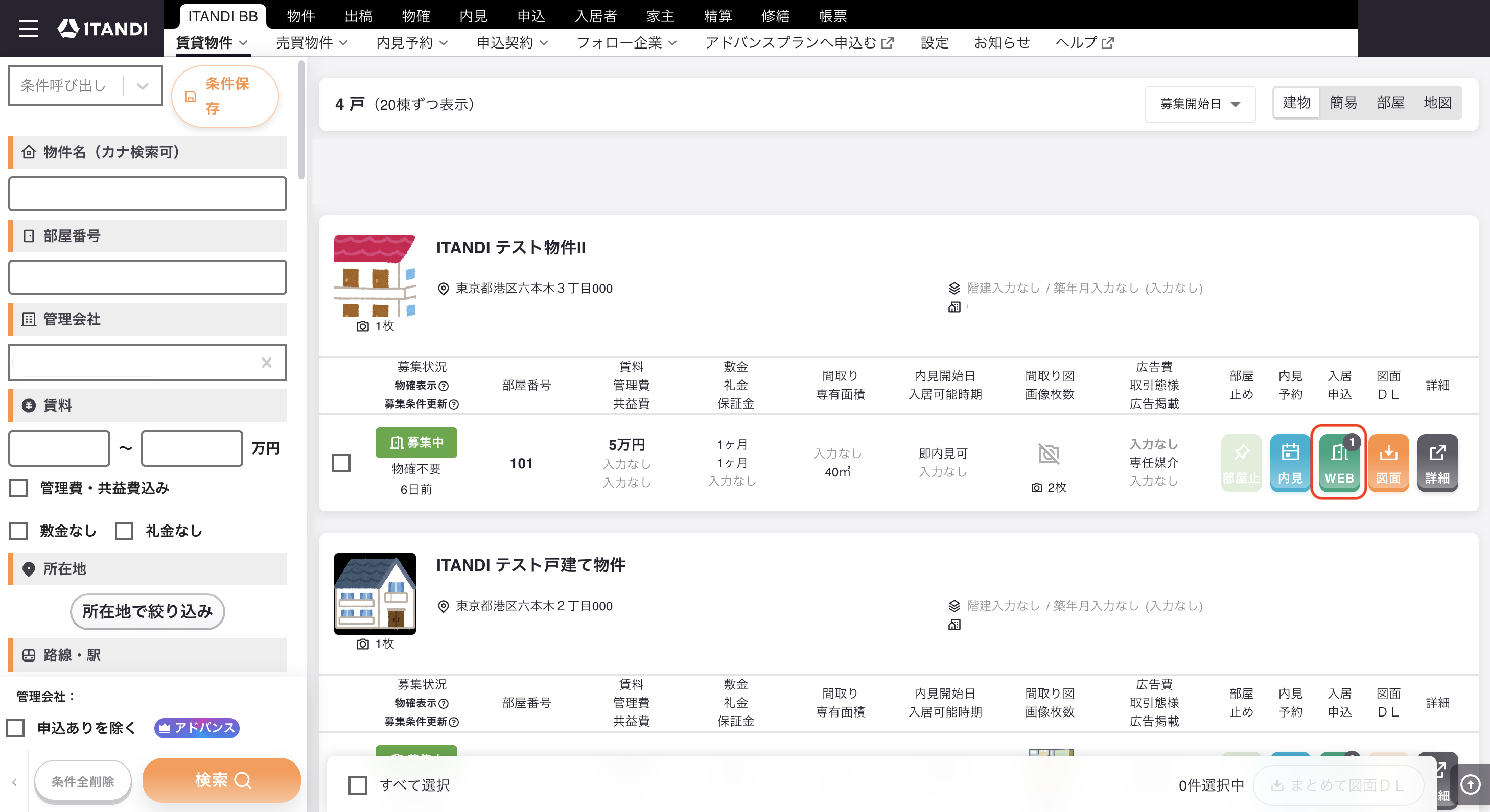Click the ITANDI logo
Screen dimensions: 1490x812
(x=102, y=28)
